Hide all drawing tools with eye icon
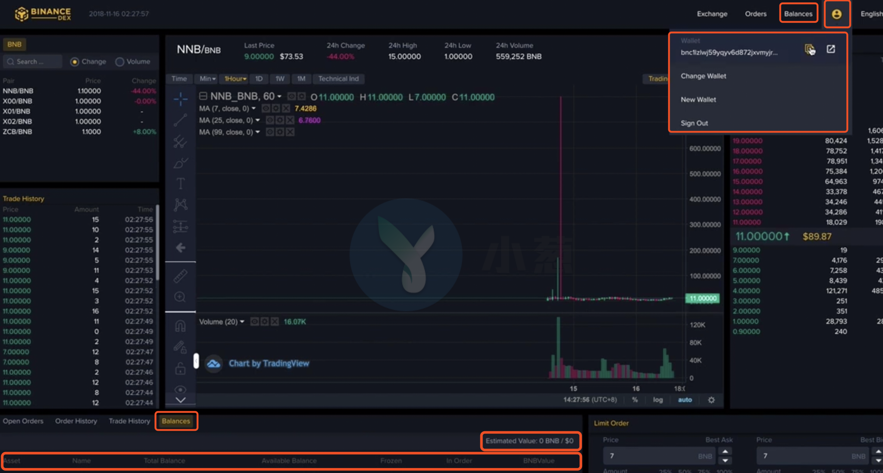 tap(180, 389)
